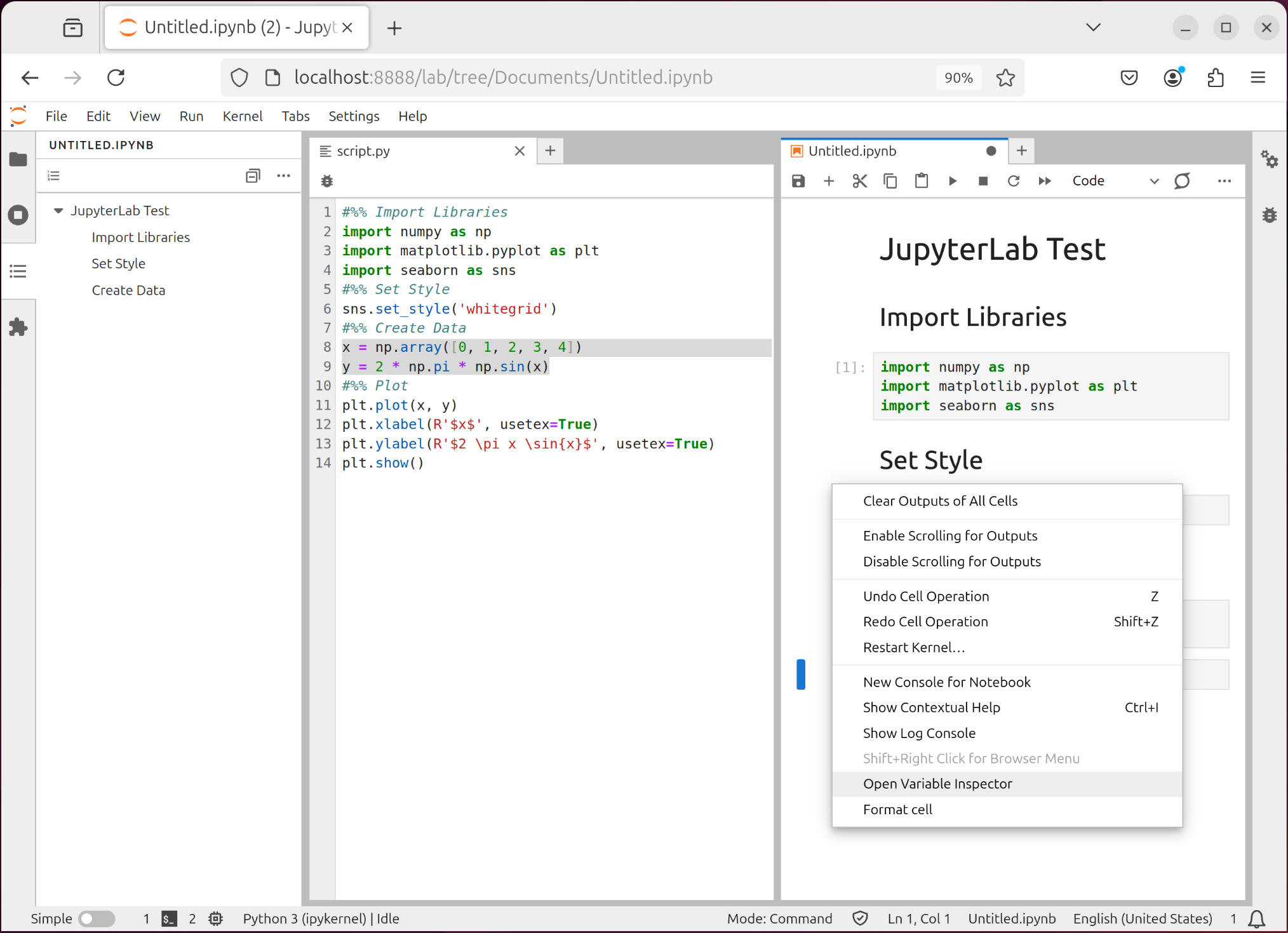Image resolution: width=1288 pixels, height=933 pixels.
Task: Insert a cell below with plus icon
Action: coord(829,181)
